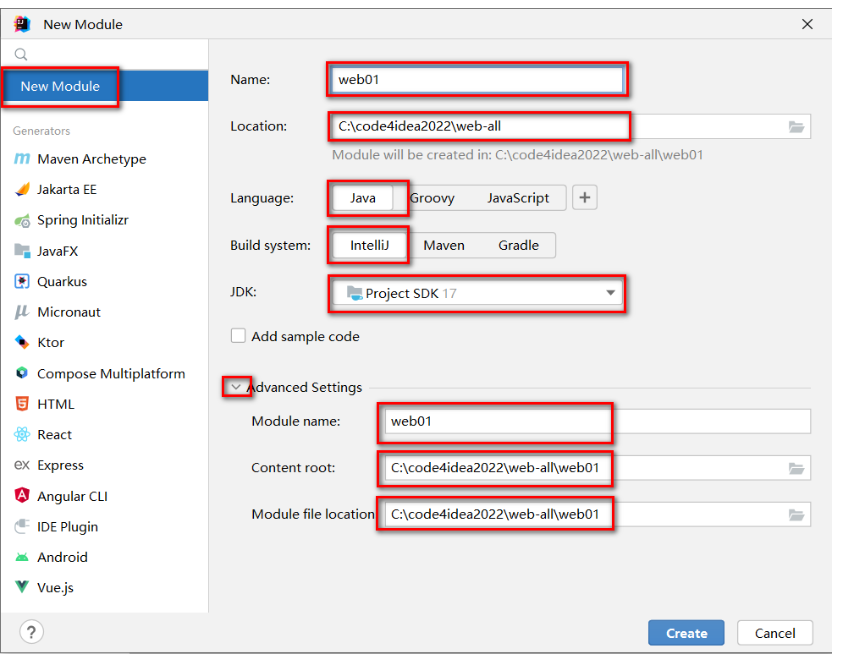Viewport: 850px width, 661px height.
Task: Select the Quarkus generator
Action: point(50,281)
